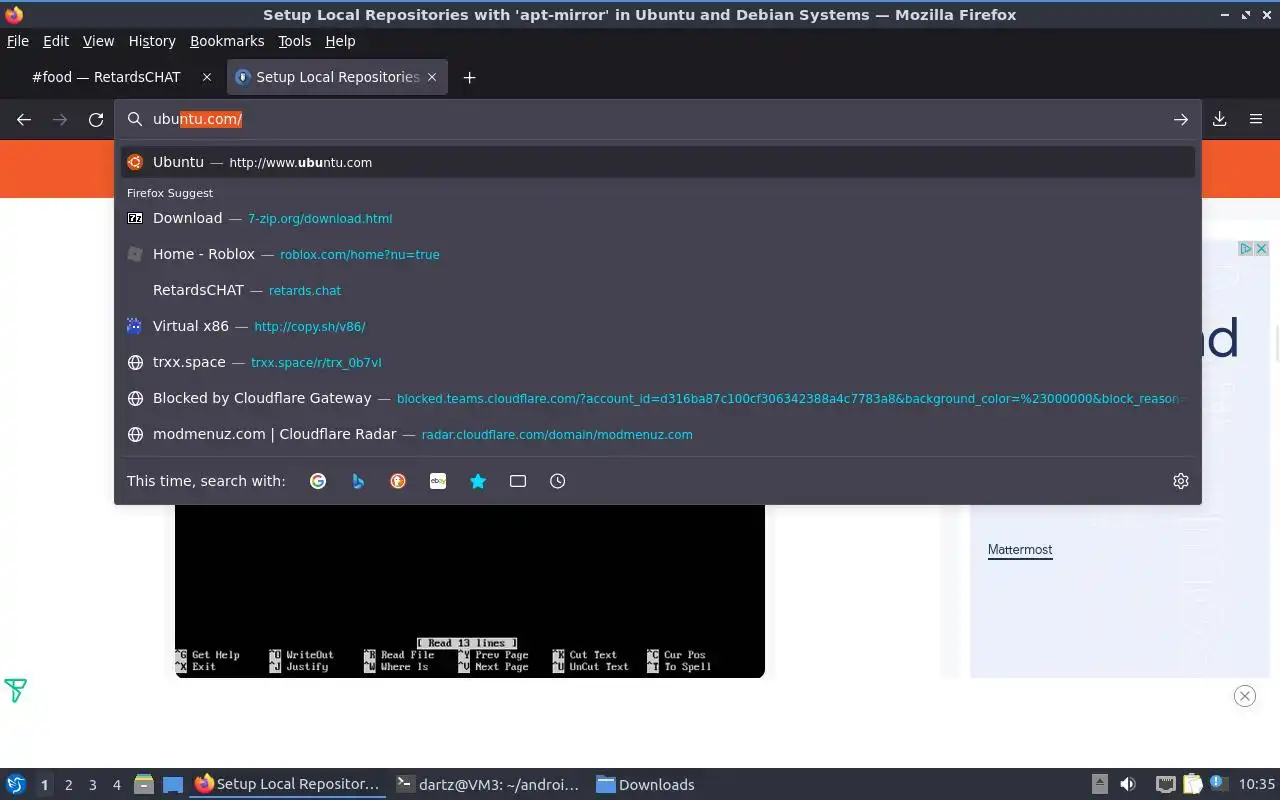
Task: Search this time in open Tabs
Action: [518, 481]
